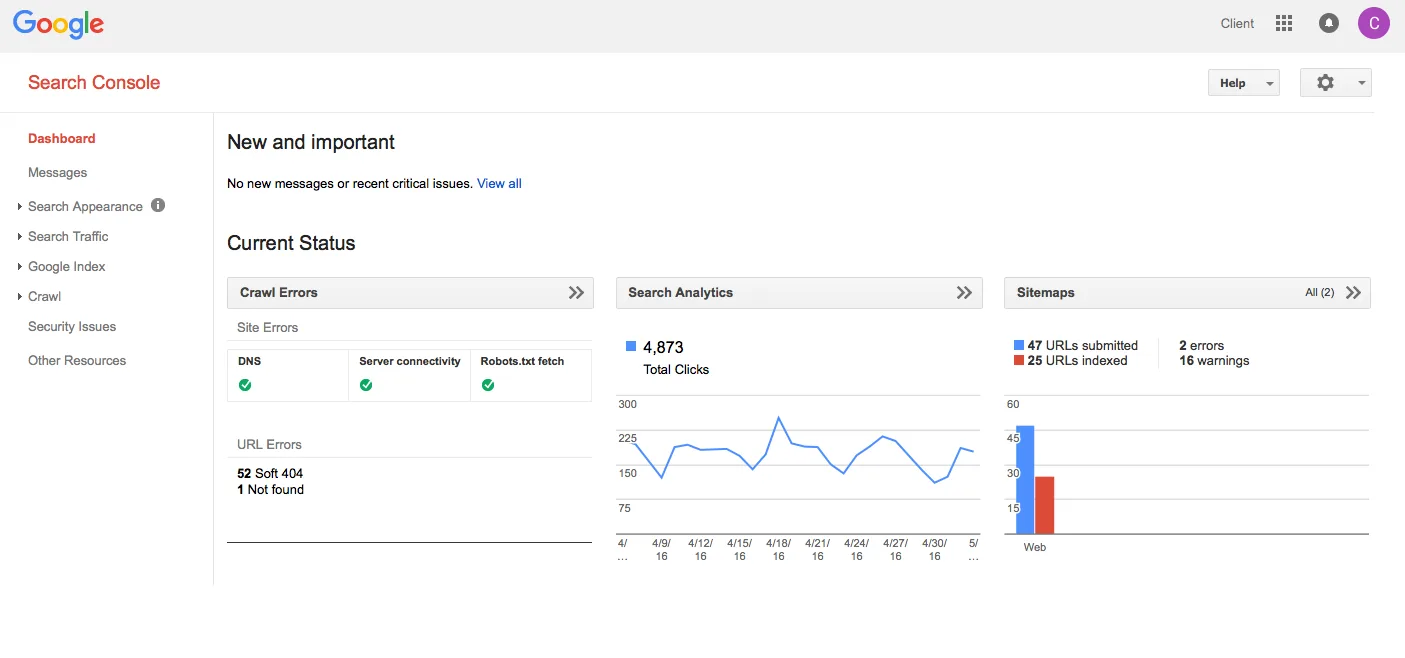Screen dimensions: 1405x658
Task: Click the All (2) sitemaps link
Action: (1320, 293)
